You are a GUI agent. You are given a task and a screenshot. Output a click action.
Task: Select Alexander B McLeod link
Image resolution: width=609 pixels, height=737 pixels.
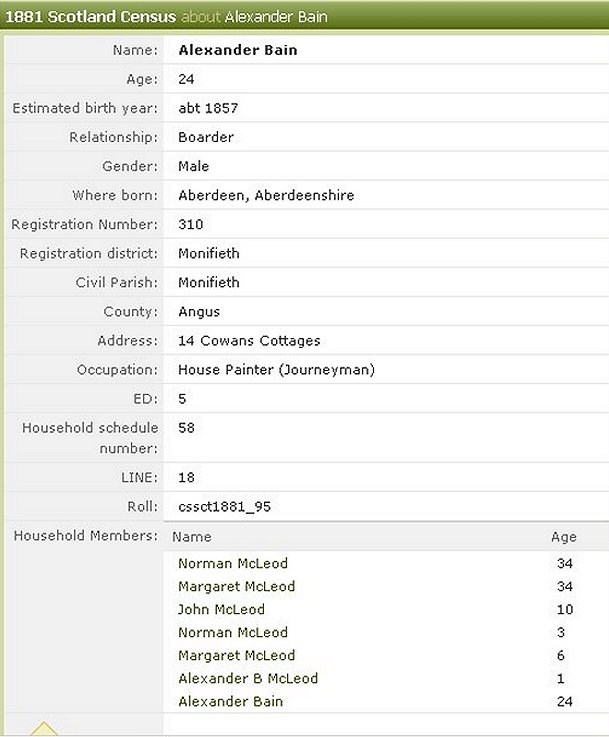[x=247, y=678]
